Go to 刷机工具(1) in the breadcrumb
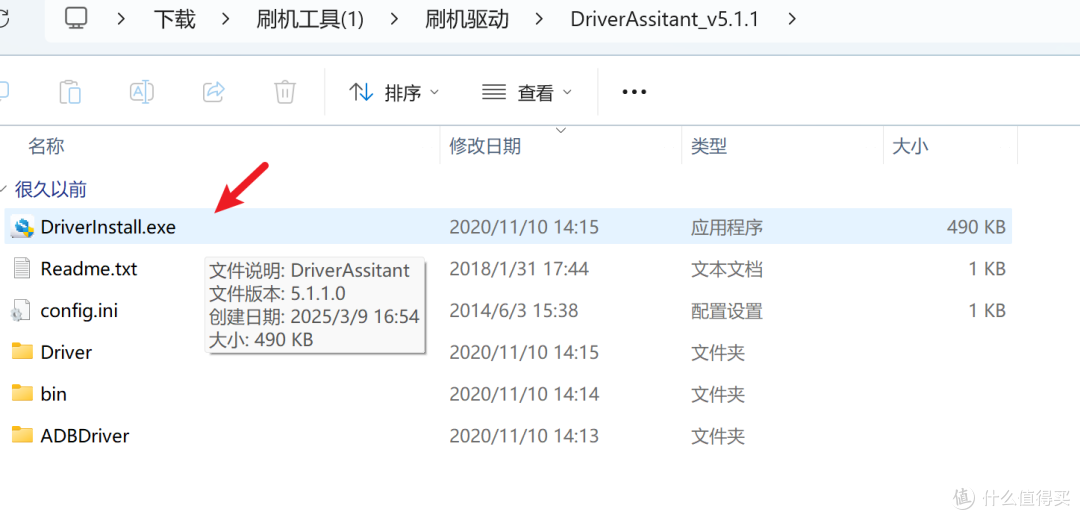 pyautogui.click(x=310, y=19)
